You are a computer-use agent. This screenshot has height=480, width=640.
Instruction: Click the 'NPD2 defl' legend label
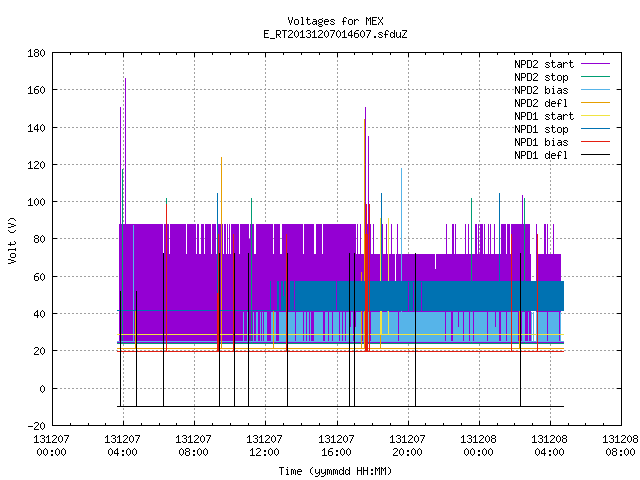541,103
